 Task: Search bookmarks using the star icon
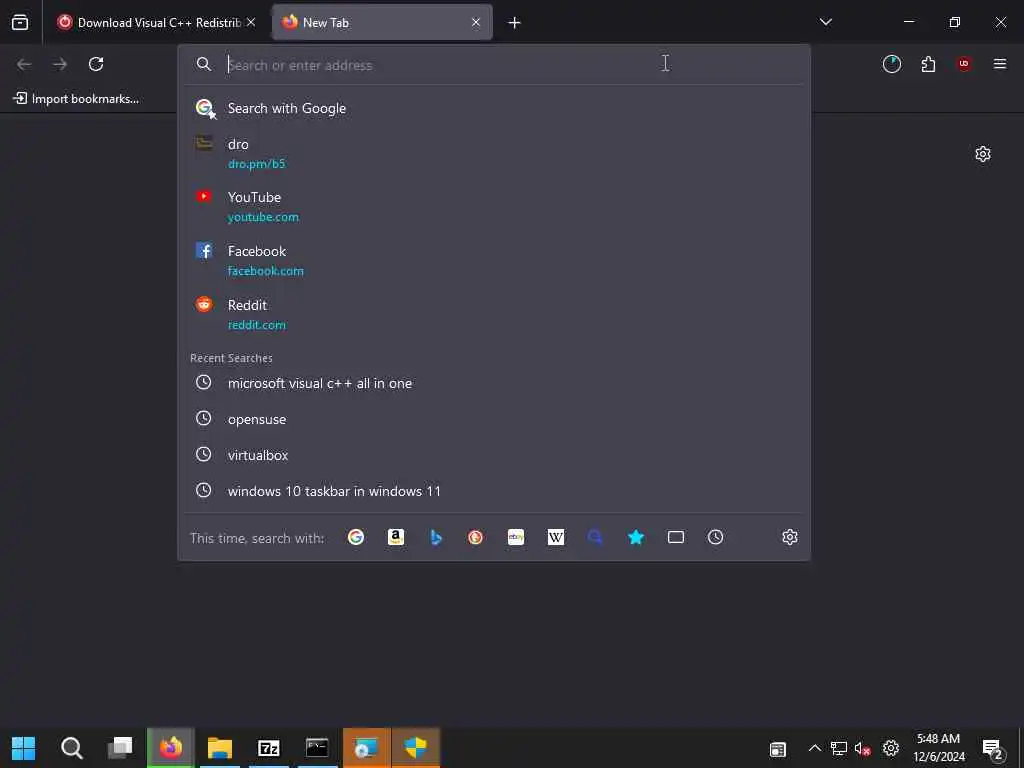tap(635, 537)
